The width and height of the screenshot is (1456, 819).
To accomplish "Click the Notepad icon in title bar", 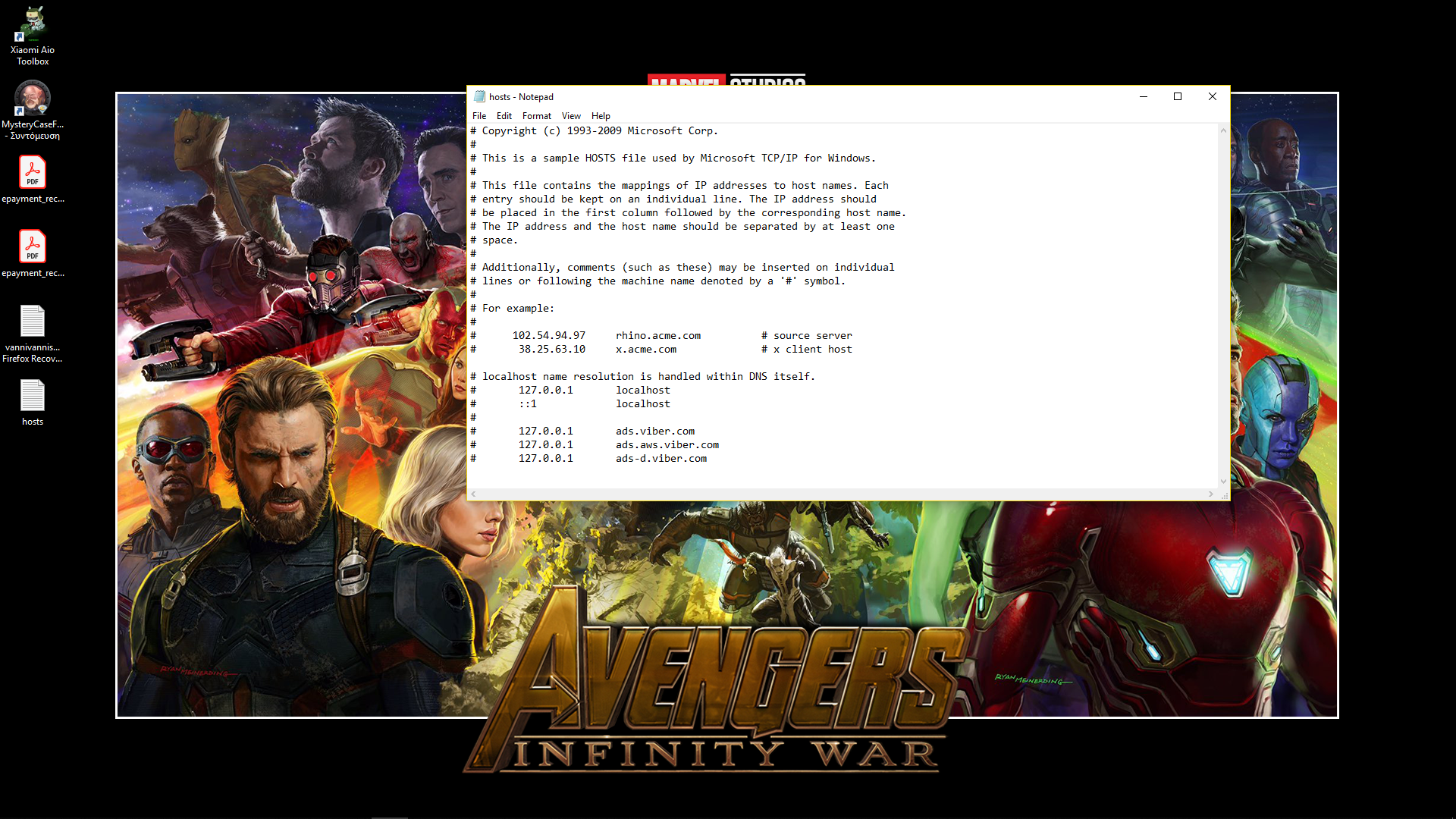I will [479, 96].
